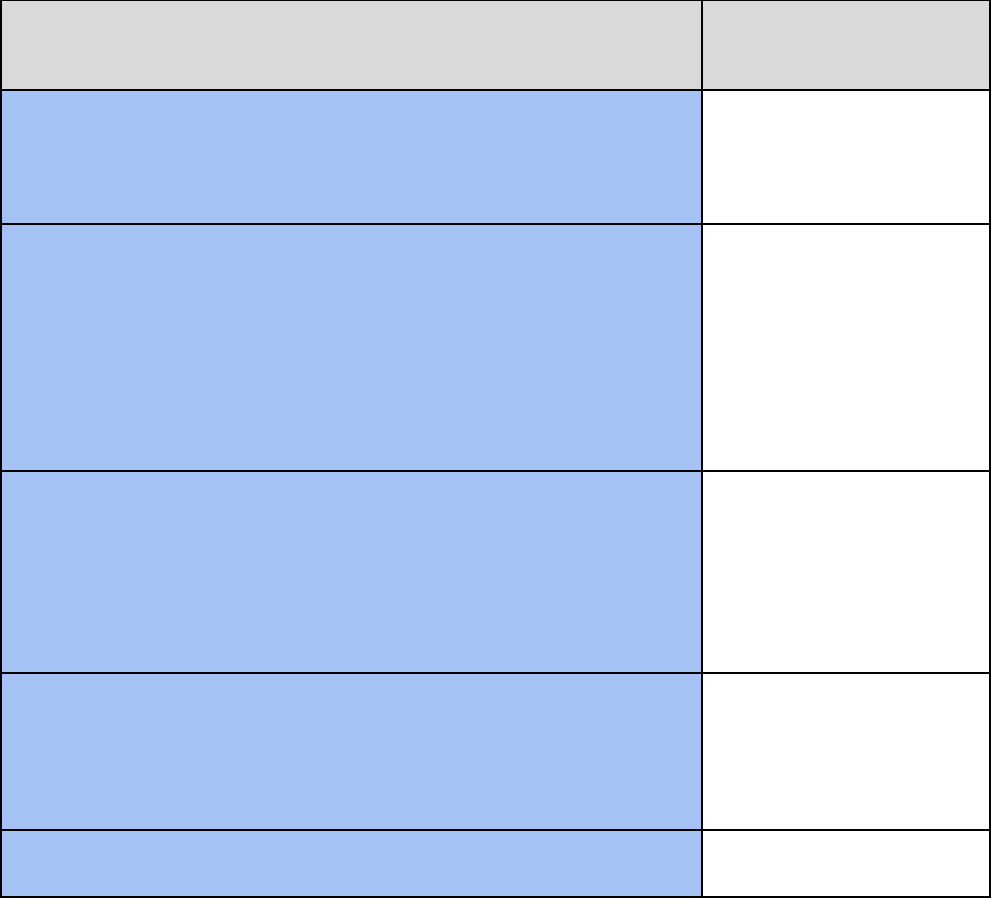Click the divider between tallest blue and white cells

click(702, 348)
